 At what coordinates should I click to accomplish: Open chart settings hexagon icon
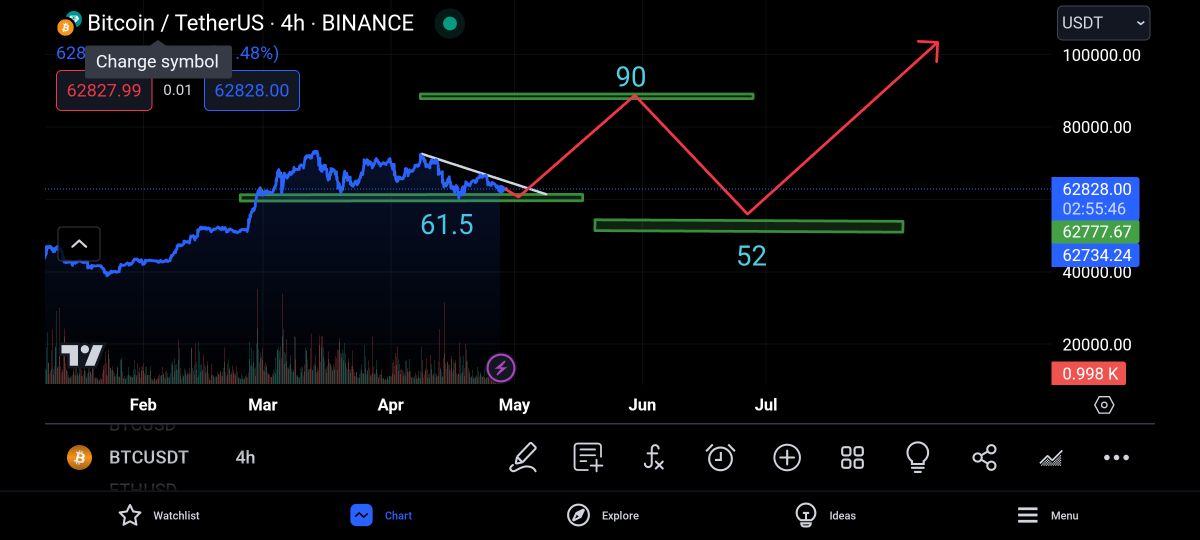[x=1104, y=405]
